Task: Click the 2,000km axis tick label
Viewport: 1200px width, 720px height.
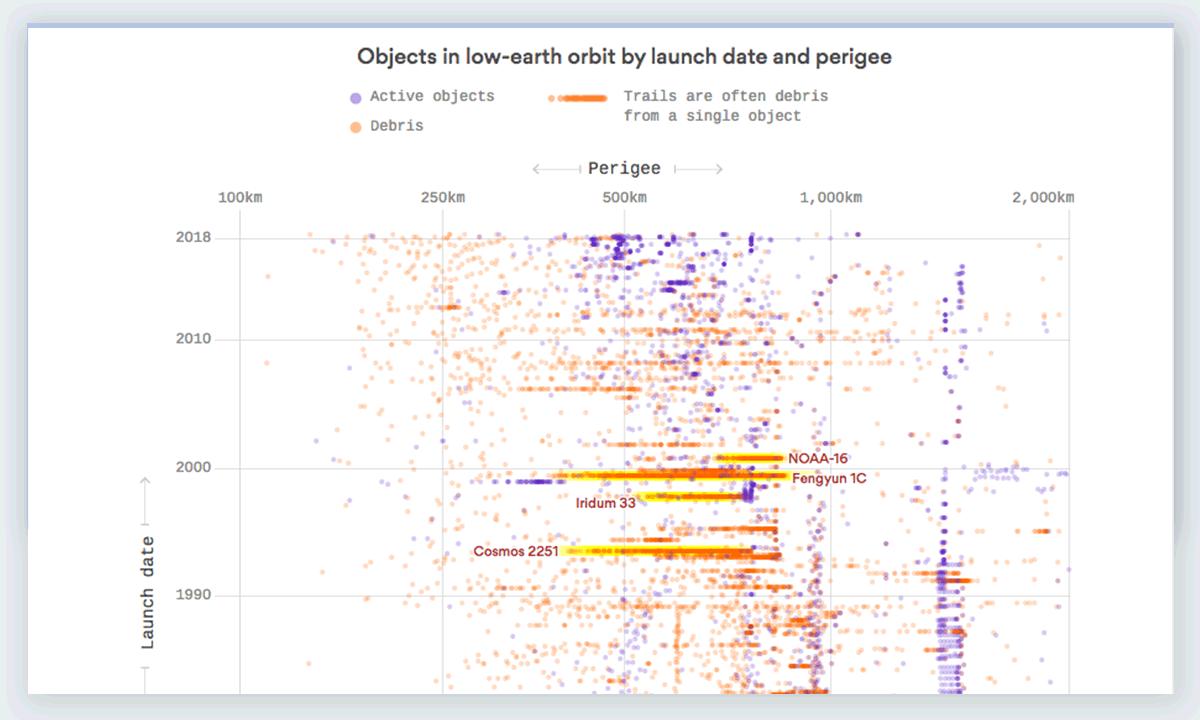Action: point(1042,198)
